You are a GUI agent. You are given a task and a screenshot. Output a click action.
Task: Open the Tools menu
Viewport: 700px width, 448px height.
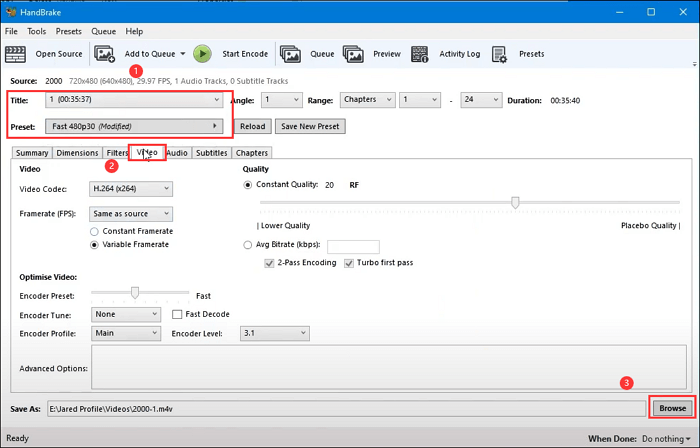[36, 32]
